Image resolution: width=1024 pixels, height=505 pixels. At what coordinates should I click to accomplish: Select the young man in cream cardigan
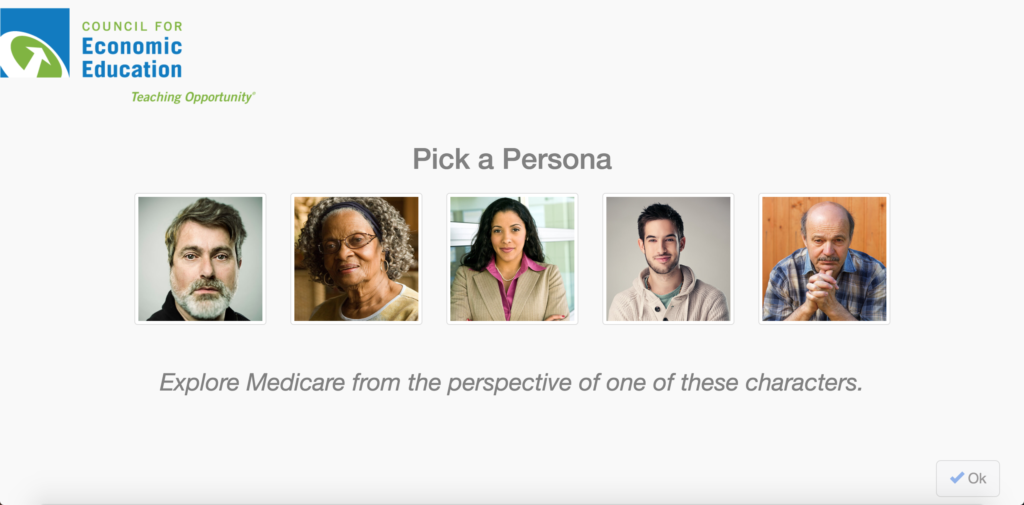[x=668, y=258]
